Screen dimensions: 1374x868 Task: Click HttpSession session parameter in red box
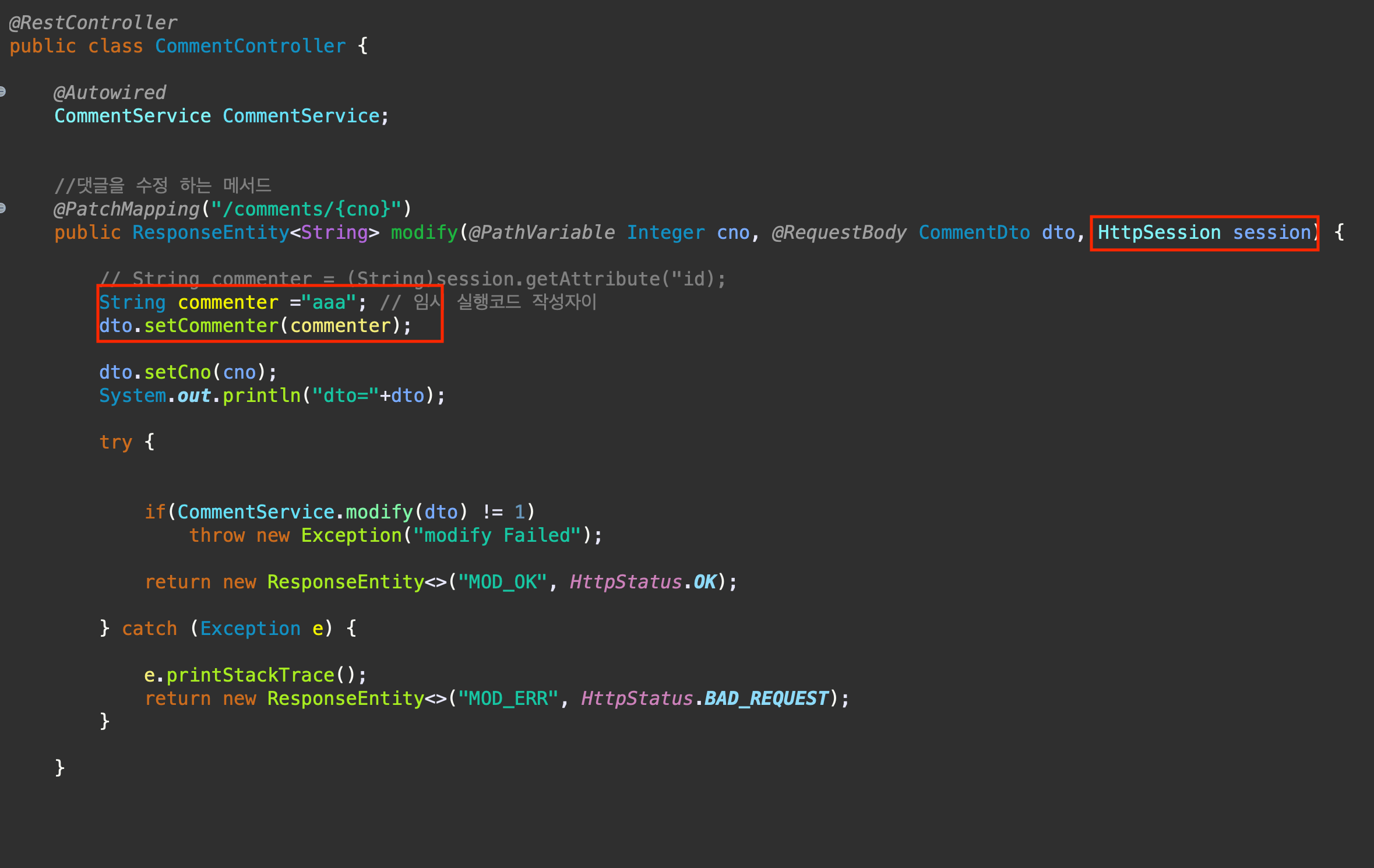(1204, 232)
